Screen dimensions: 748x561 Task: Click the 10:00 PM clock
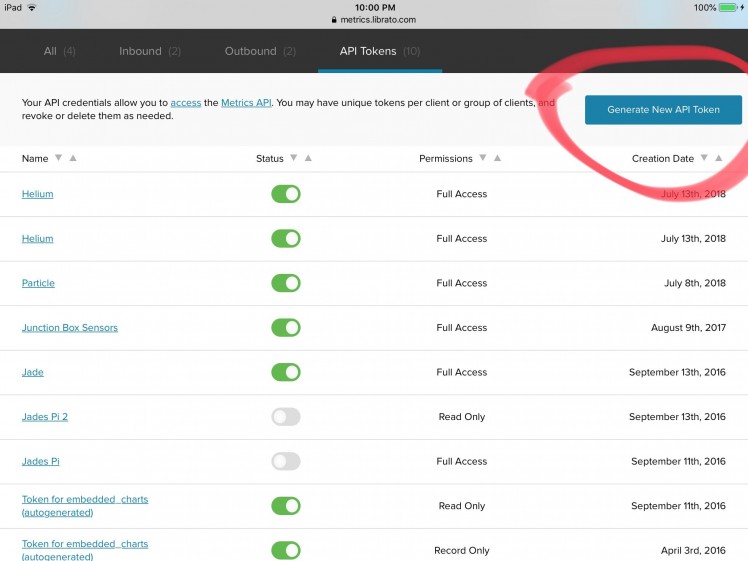pyautogui.click(x=375, y=8)
